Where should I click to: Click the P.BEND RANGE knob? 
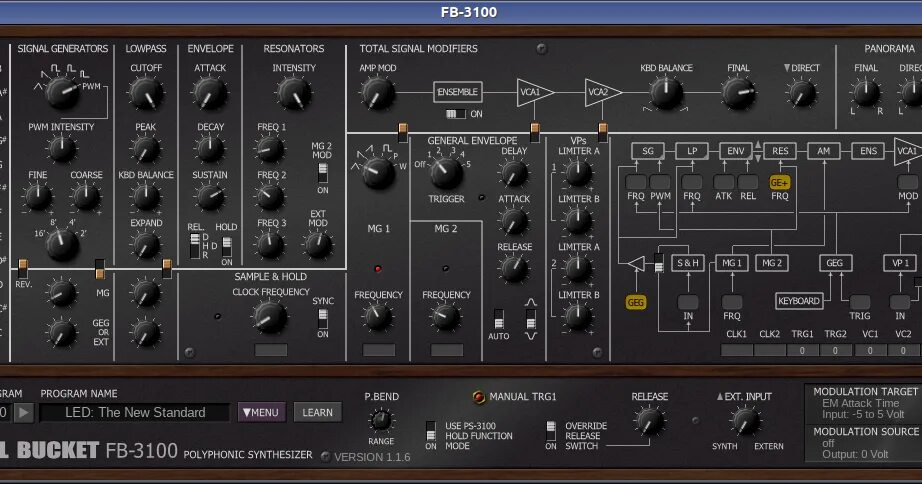click(x=381, y=420)
